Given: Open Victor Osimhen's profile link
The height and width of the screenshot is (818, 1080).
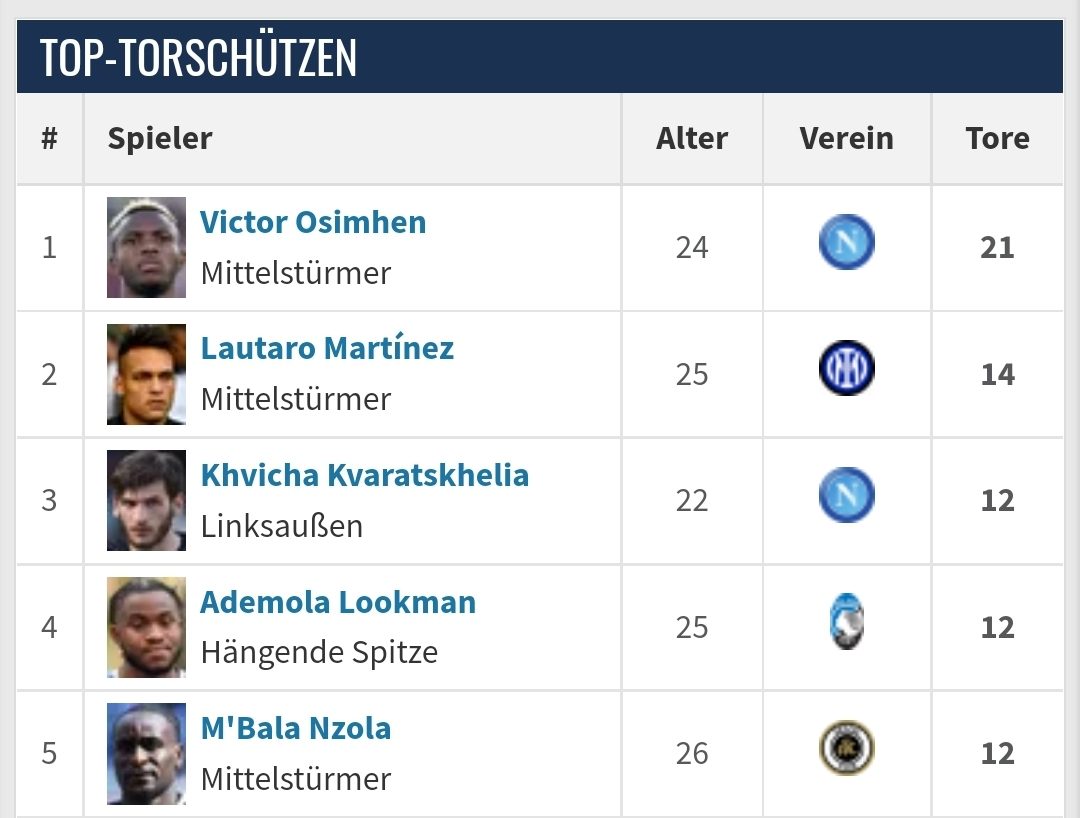Looking at the screenshot, I should click(313, 222).
